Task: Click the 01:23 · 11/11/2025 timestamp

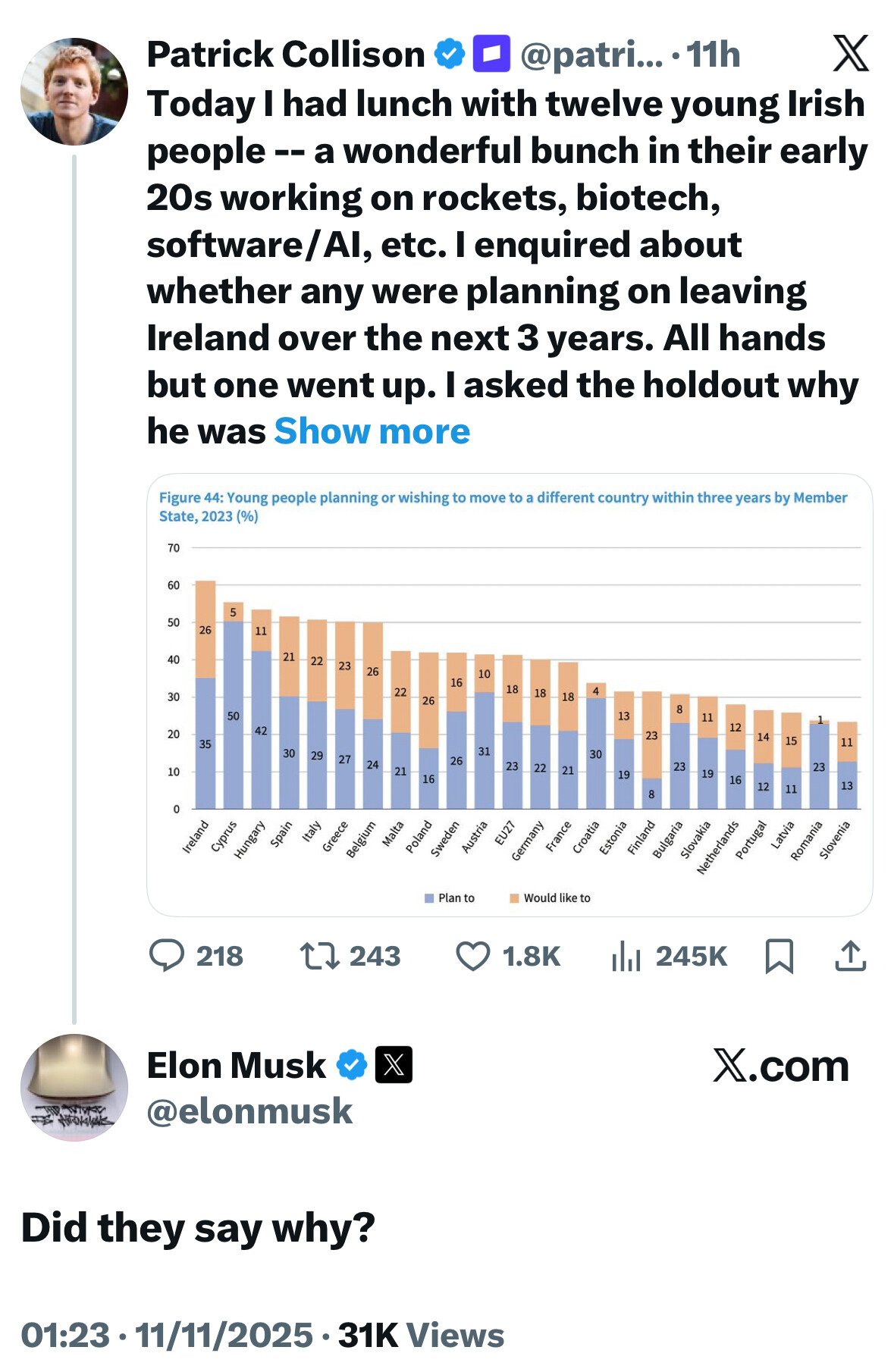Action: (x=167, y=1335)
